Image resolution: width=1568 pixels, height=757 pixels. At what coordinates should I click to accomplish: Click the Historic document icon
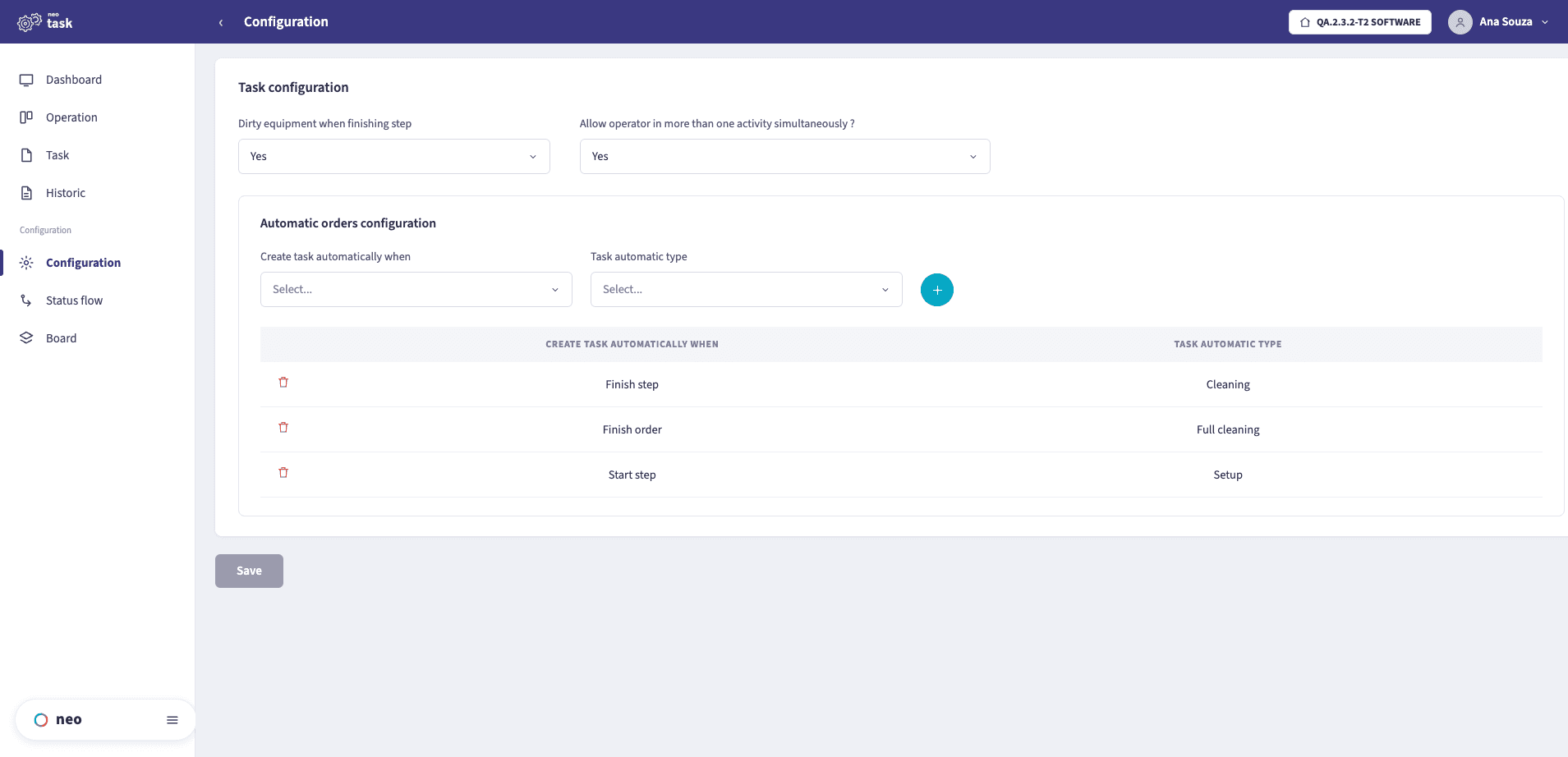click(26, 193)
